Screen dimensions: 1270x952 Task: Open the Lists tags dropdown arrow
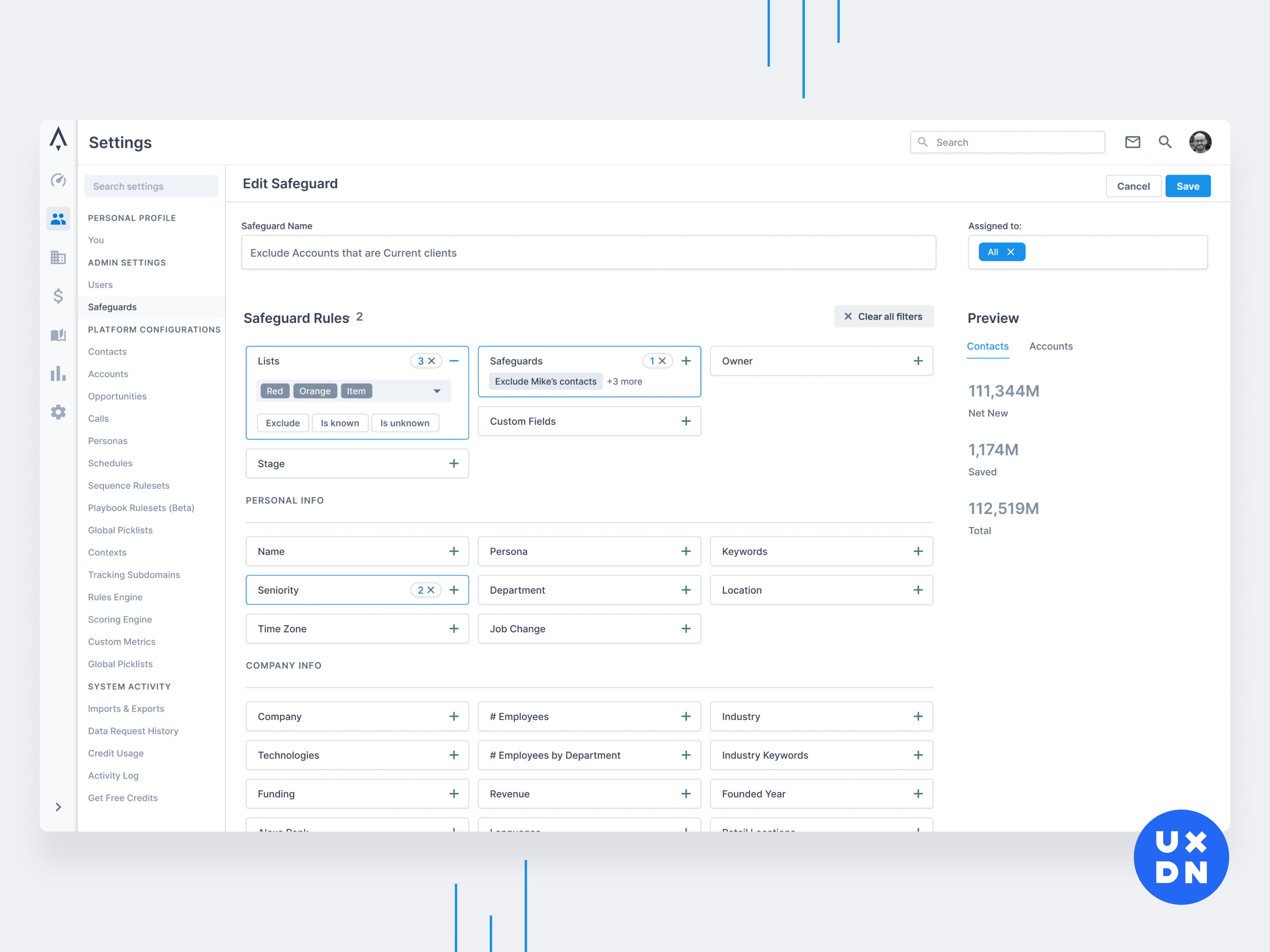pyautogui.click(x=437, y=391)
